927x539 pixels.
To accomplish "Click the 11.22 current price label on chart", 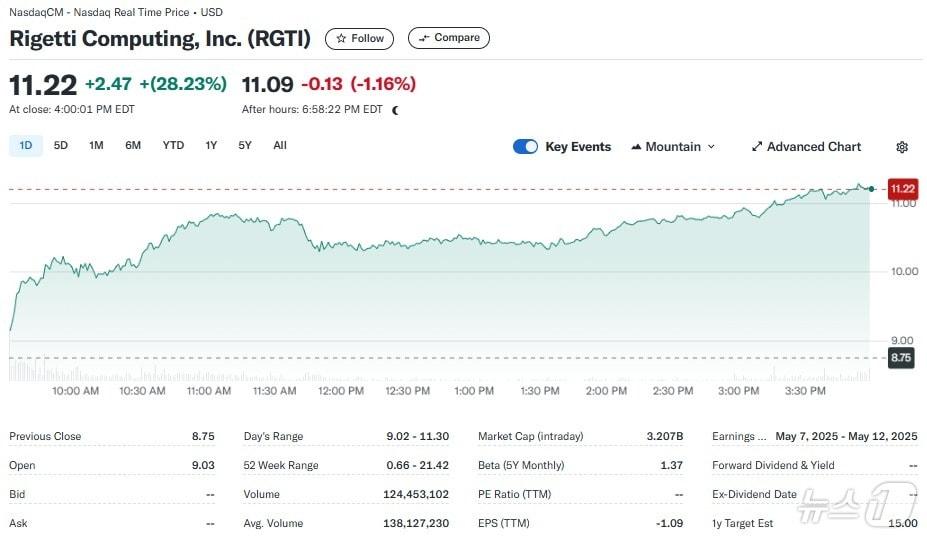I will pos(901,189).
